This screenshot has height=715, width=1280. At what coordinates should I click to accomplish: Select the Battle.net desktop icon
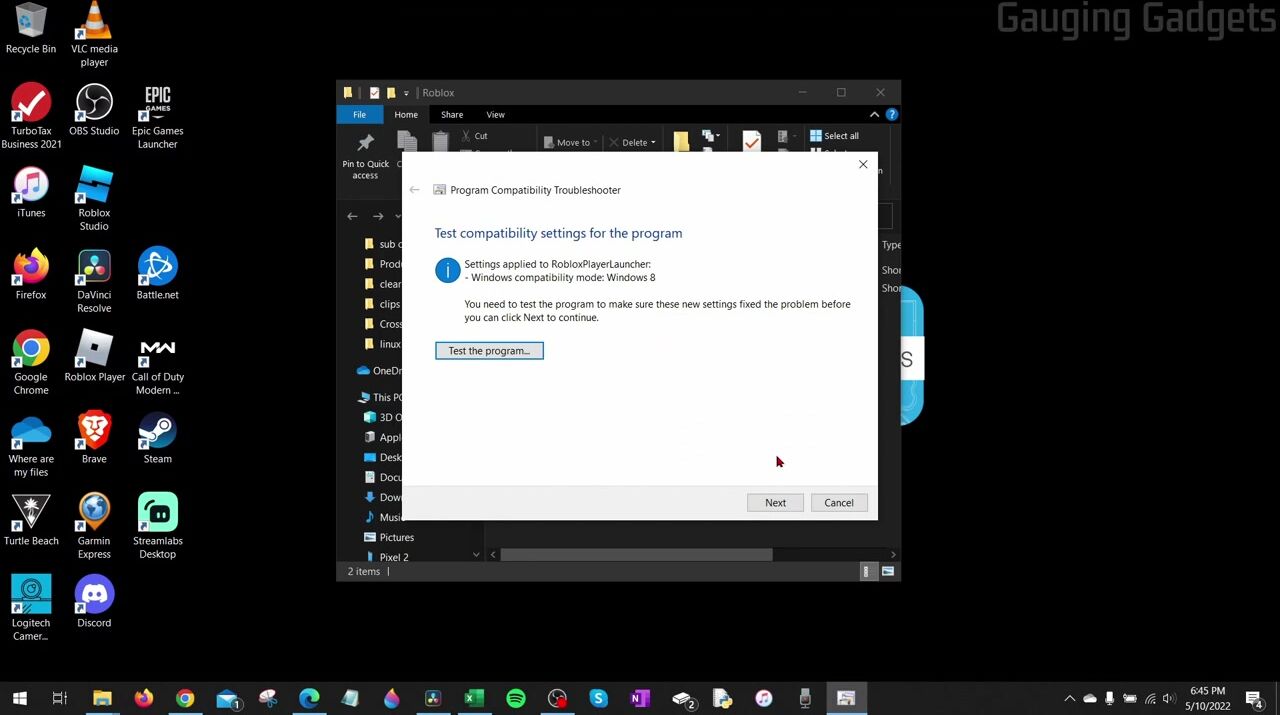point(157,275)
